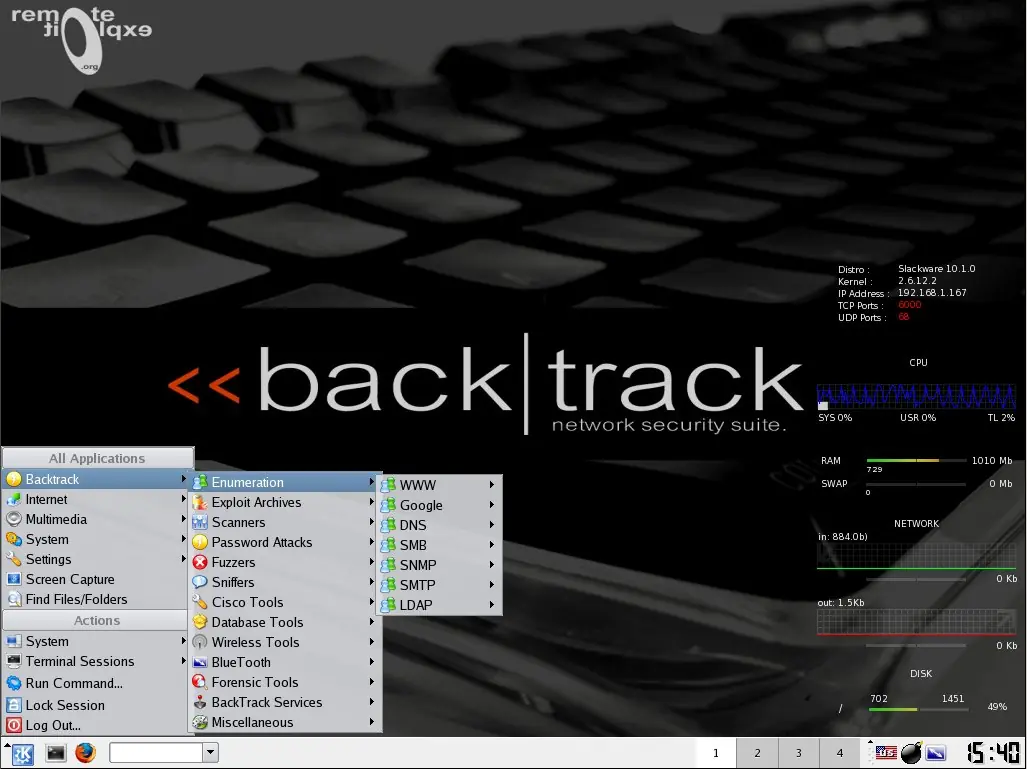The image size is (1027, 769).
Task: Expand the SMB submenu arrow
Action: coord(491,545)
